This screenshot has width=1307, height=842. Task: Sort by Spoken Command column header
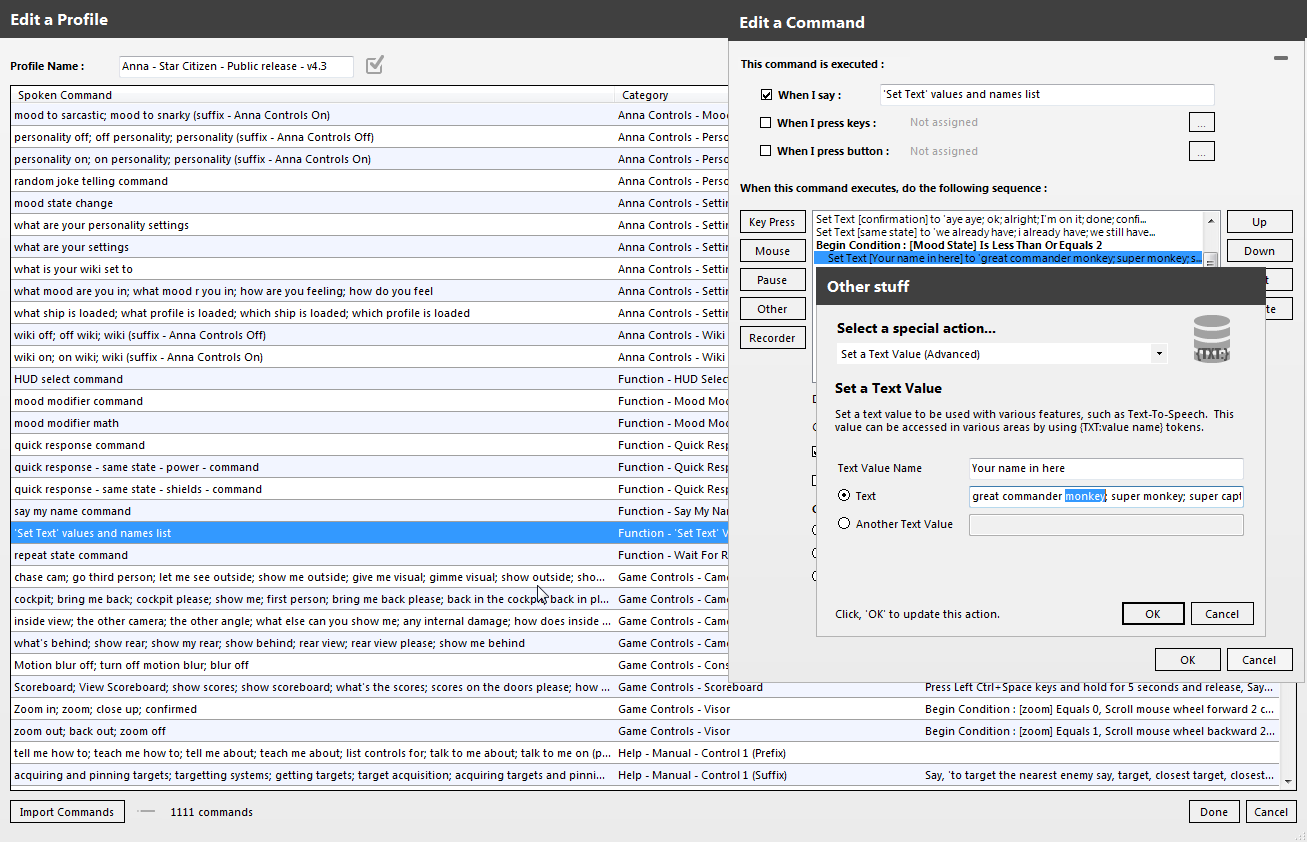(x=313, y=95)
